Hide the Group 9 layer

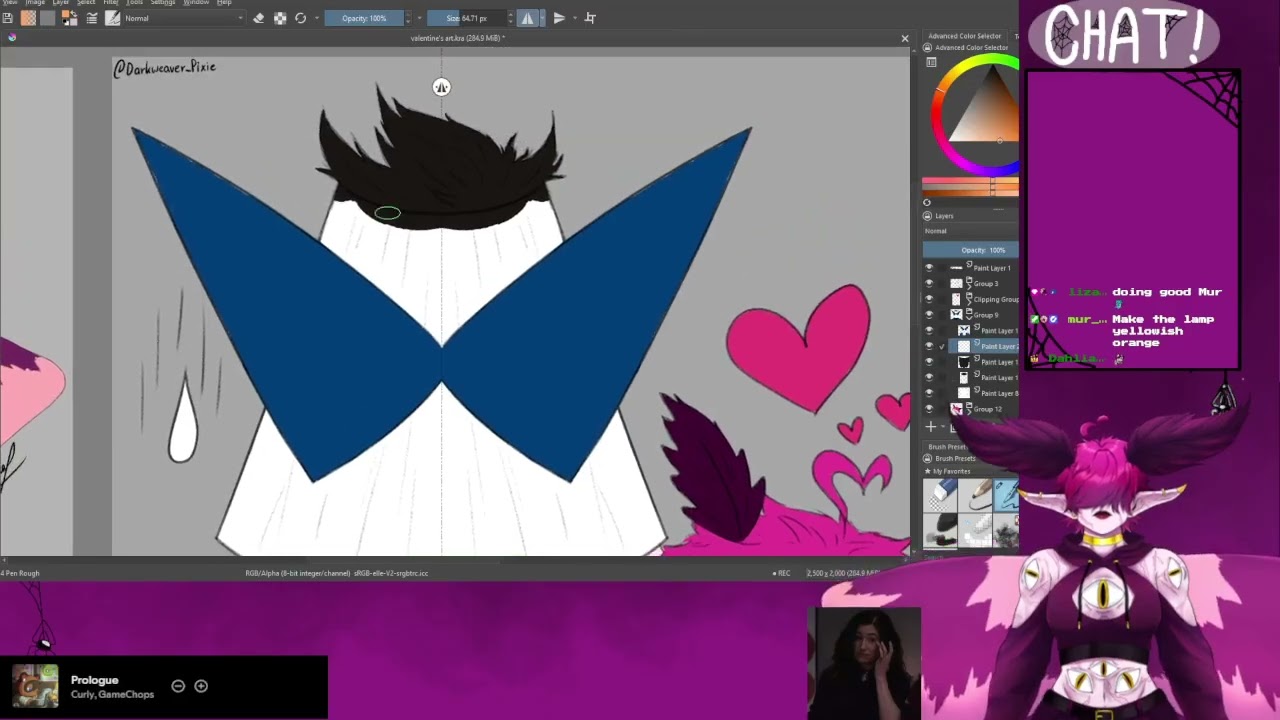coord(929,315)
